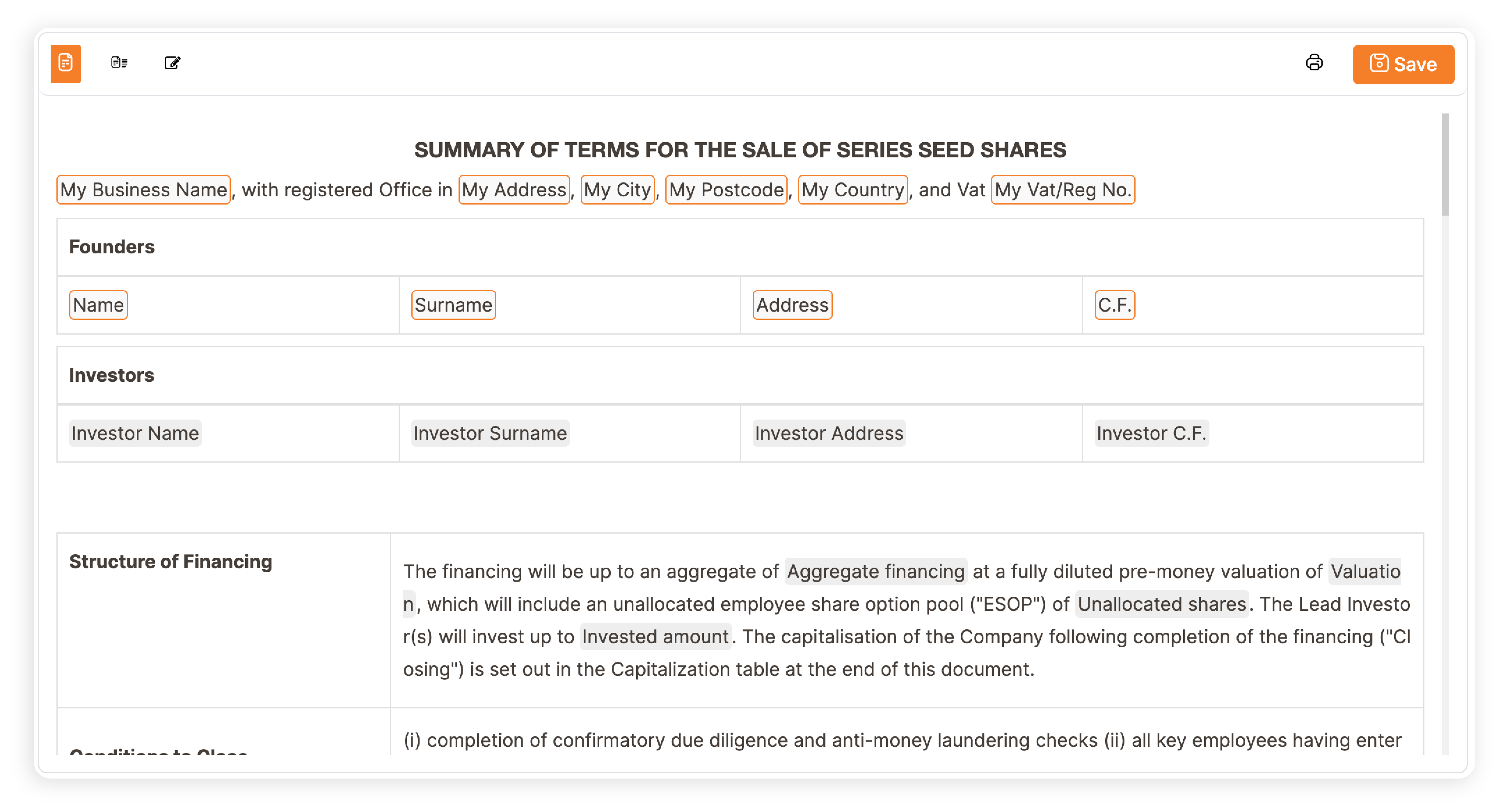The image size is (1503, 812).
Task: Open the edit pencil icon
Action: [x=172, y=63]
